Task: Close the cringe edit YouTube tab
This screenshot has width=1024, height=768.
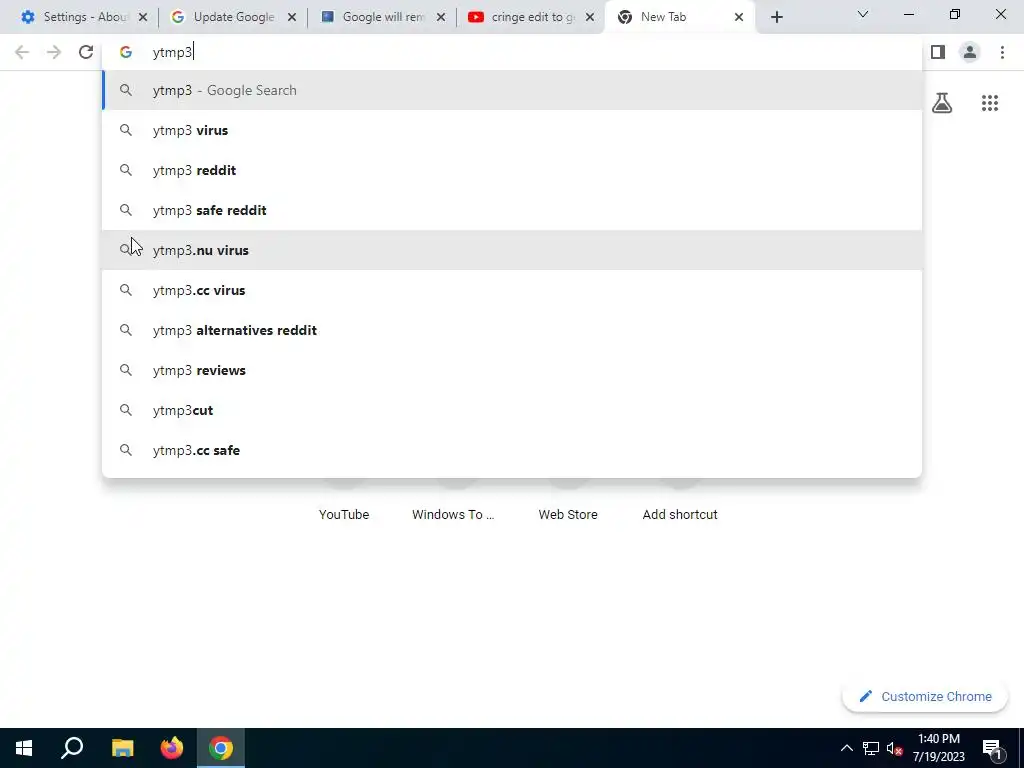Action: click(590, 18)
